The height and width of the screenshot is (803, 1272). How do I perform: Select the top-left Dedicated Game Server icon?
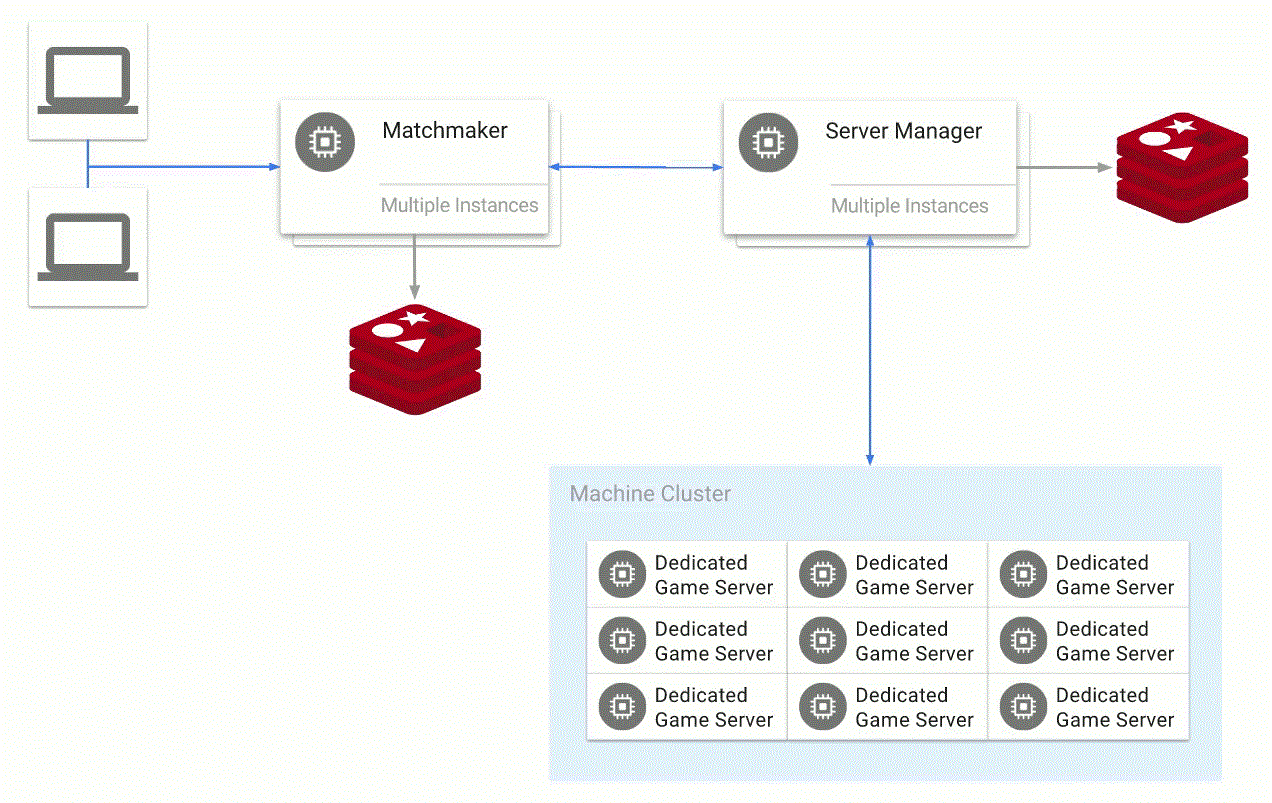(621, 574)
